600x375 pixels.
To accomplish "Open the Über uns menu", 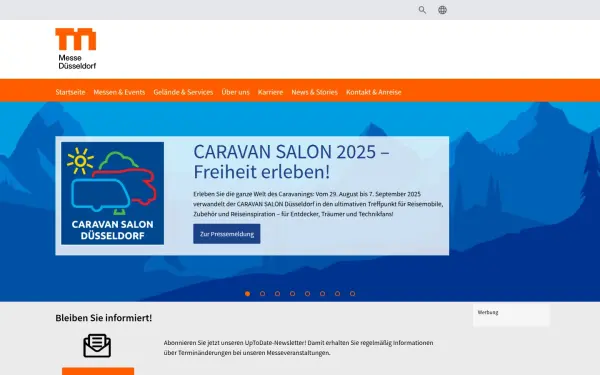I will pyautogui.click(x=235, y=92).
